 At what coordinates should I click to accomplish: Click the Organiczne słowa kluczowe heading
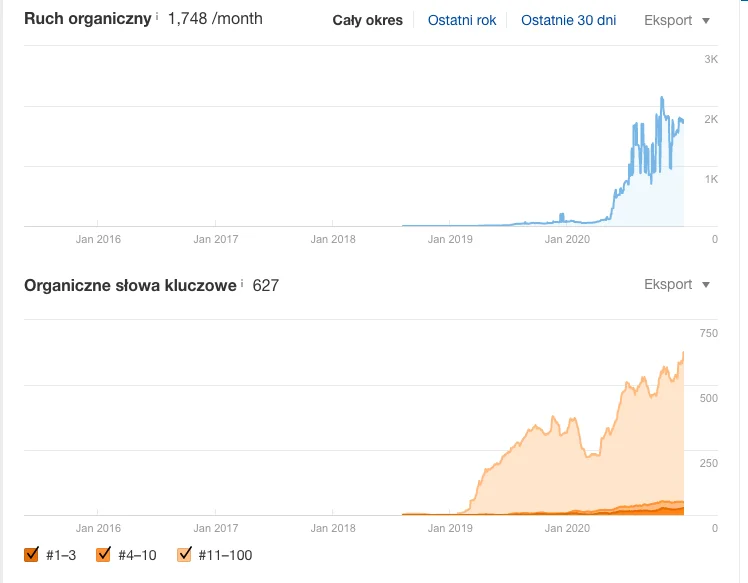130,285
